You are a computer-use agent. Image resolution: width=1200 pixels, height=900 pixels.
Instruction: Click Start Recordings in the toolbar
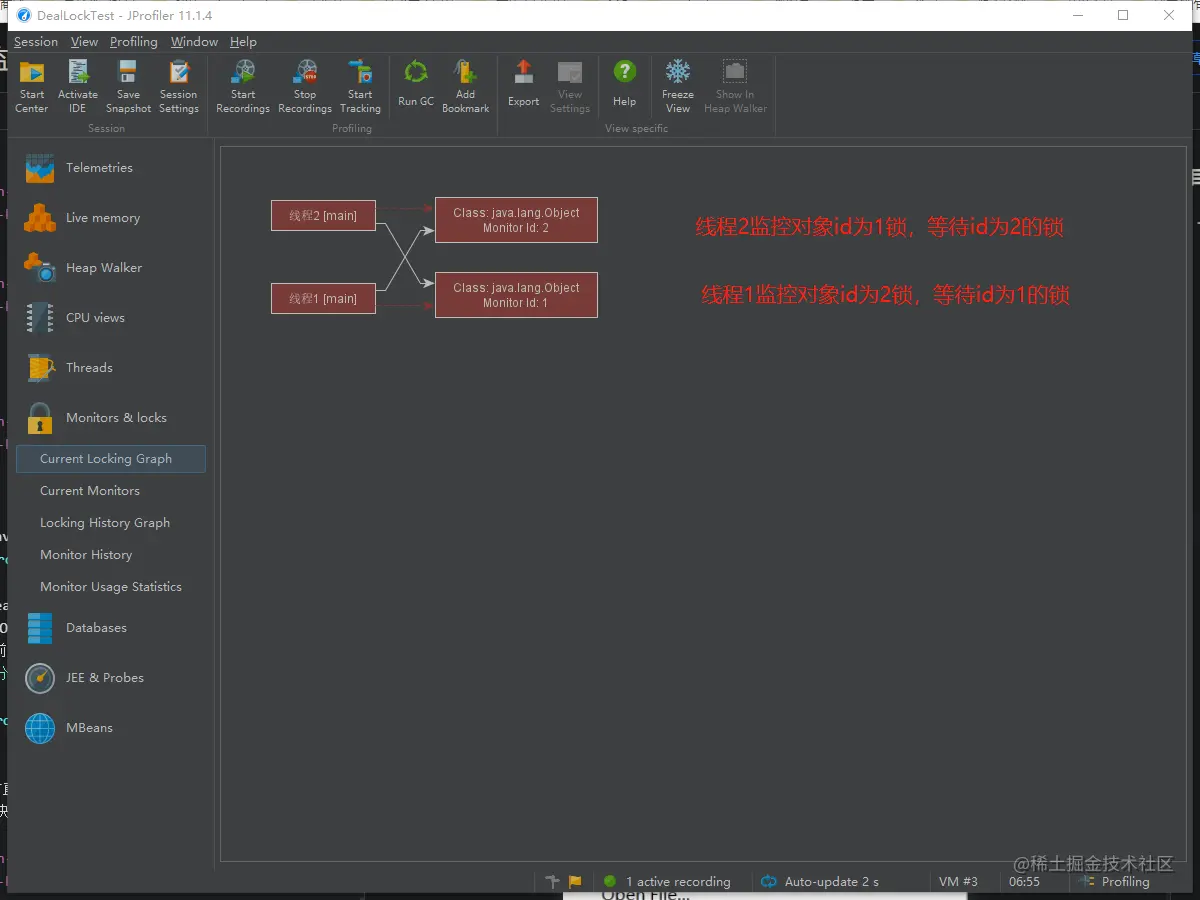tap(243, 87)
